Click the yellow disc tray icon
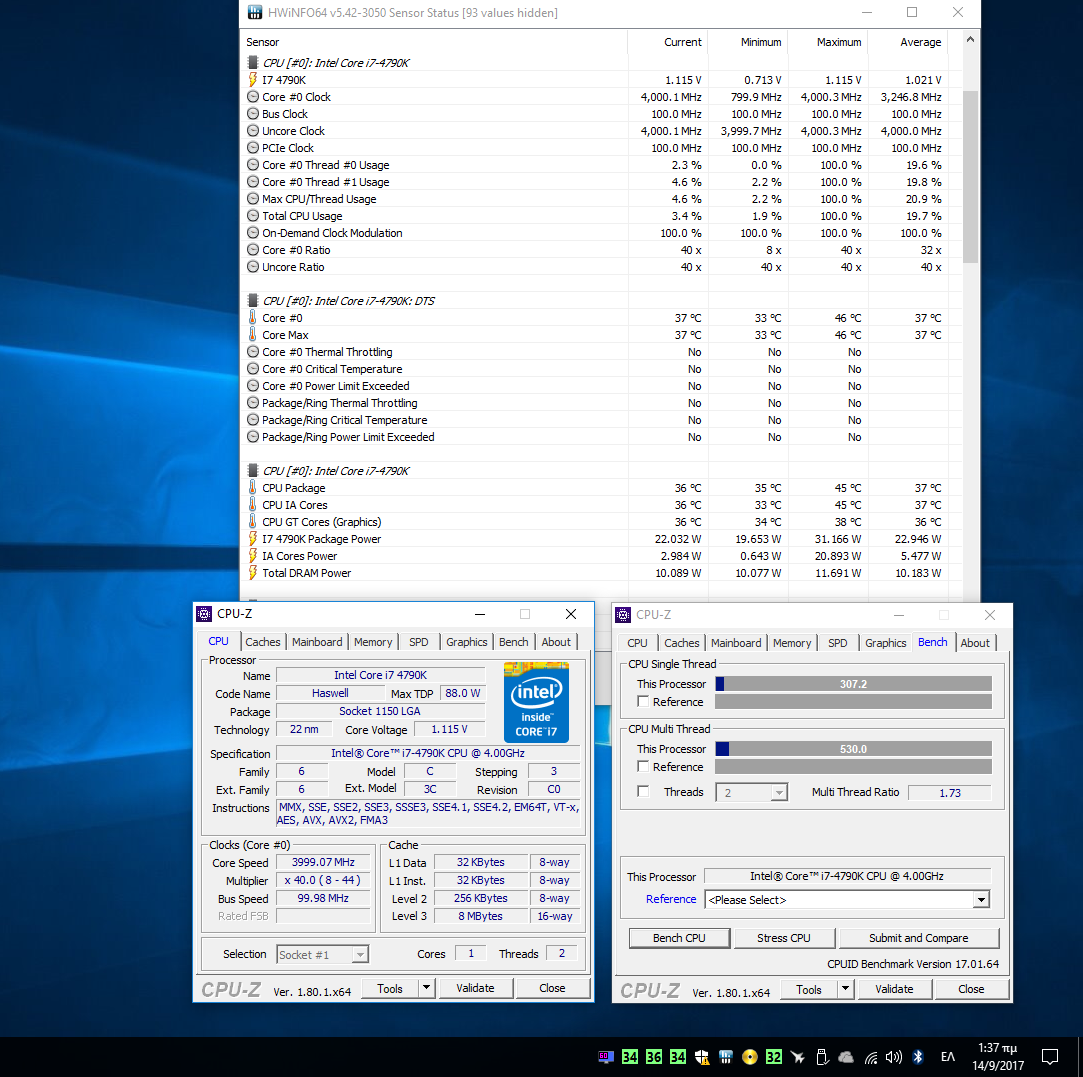1083x1077 pixels. pyautogui.click(x=749, y=1057)
